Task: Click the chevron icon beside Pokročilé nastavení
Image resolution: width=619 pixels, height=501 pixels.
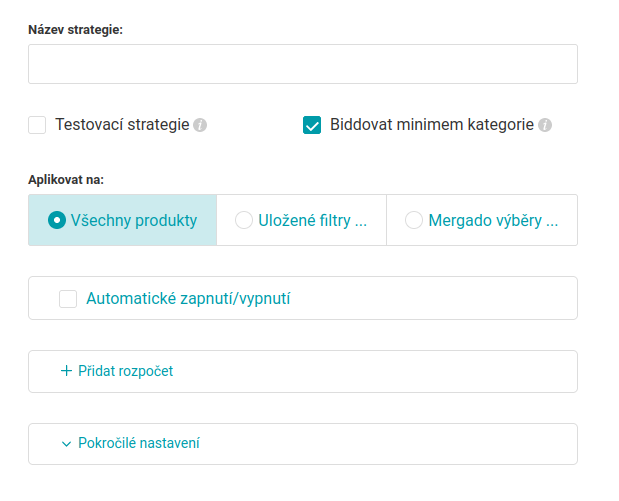Action: point(66,444)
